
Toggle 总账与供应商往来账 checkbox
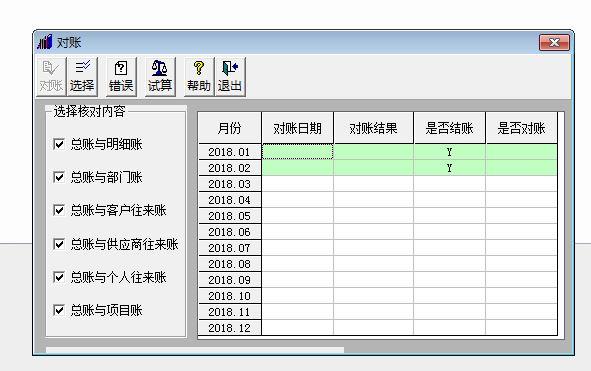tap(59, 244)
